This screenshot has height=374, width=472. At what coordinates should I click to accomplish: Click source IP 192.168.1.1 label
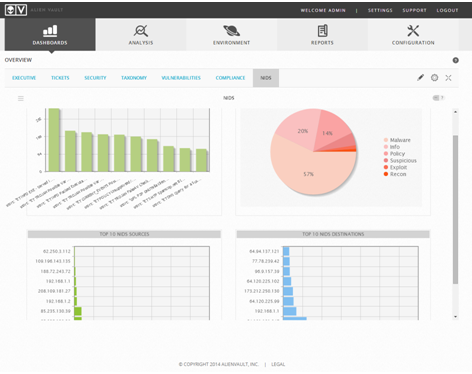58,281
